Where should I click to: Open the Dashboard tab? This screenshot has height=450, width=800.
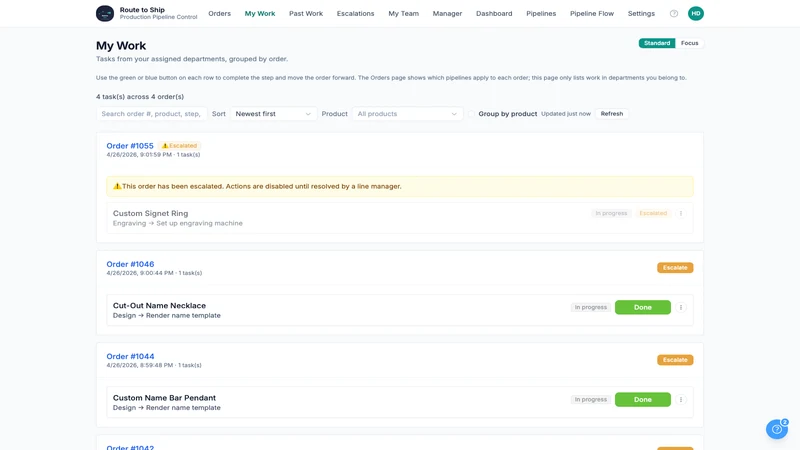494,14
